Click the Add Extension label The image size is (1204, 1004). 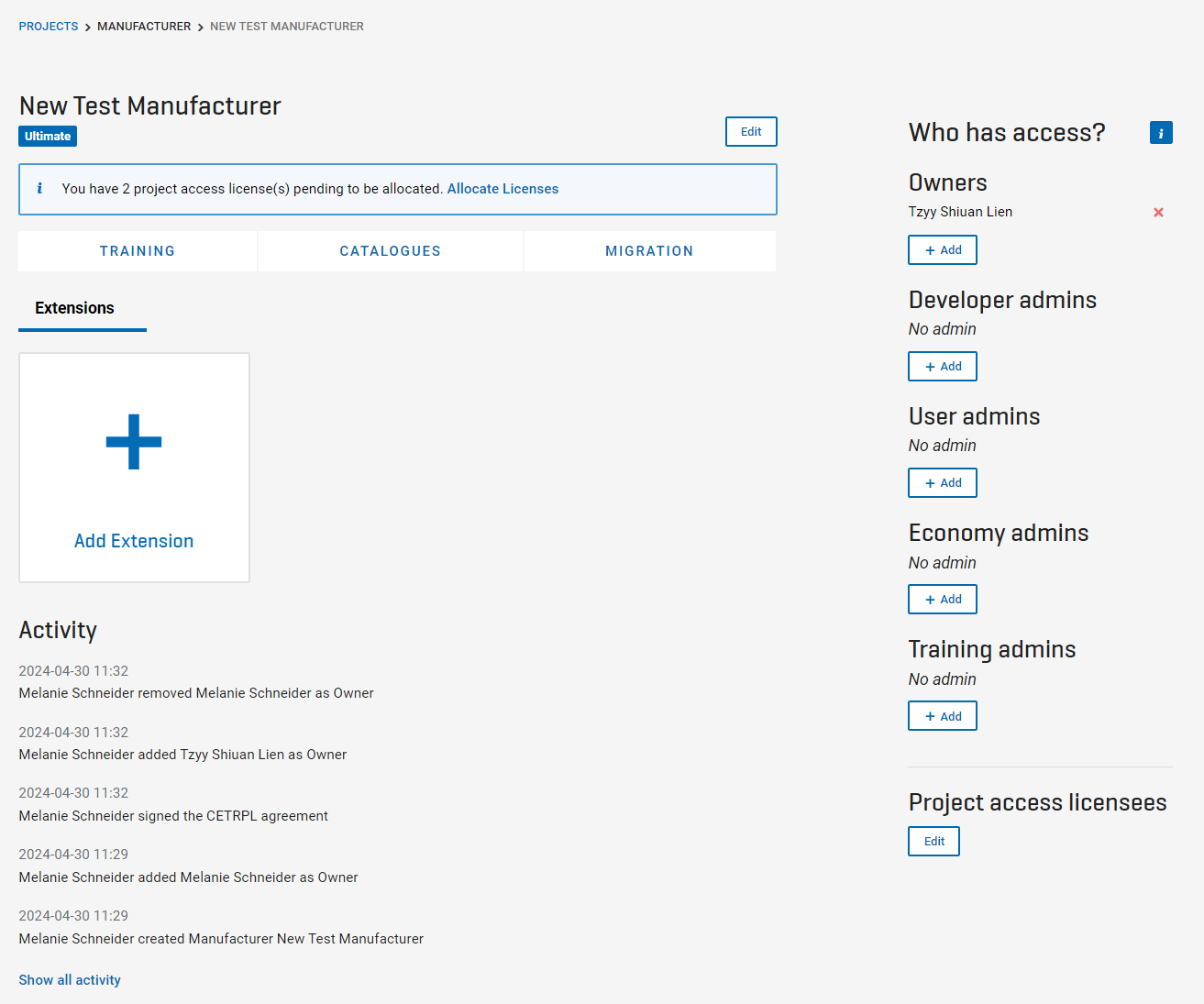[x=134, y=541]
